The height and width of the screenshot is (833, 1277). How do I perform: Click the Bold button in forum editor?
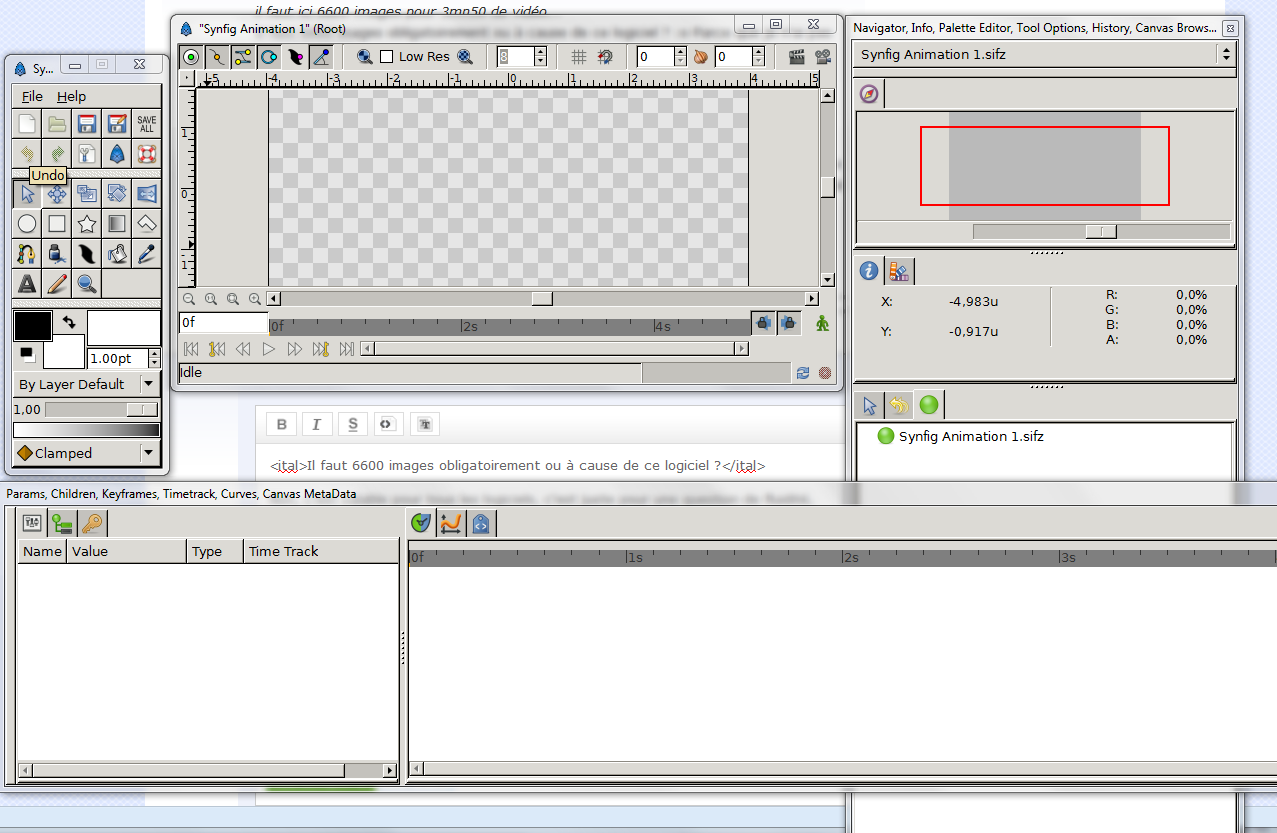pos(282,424)
